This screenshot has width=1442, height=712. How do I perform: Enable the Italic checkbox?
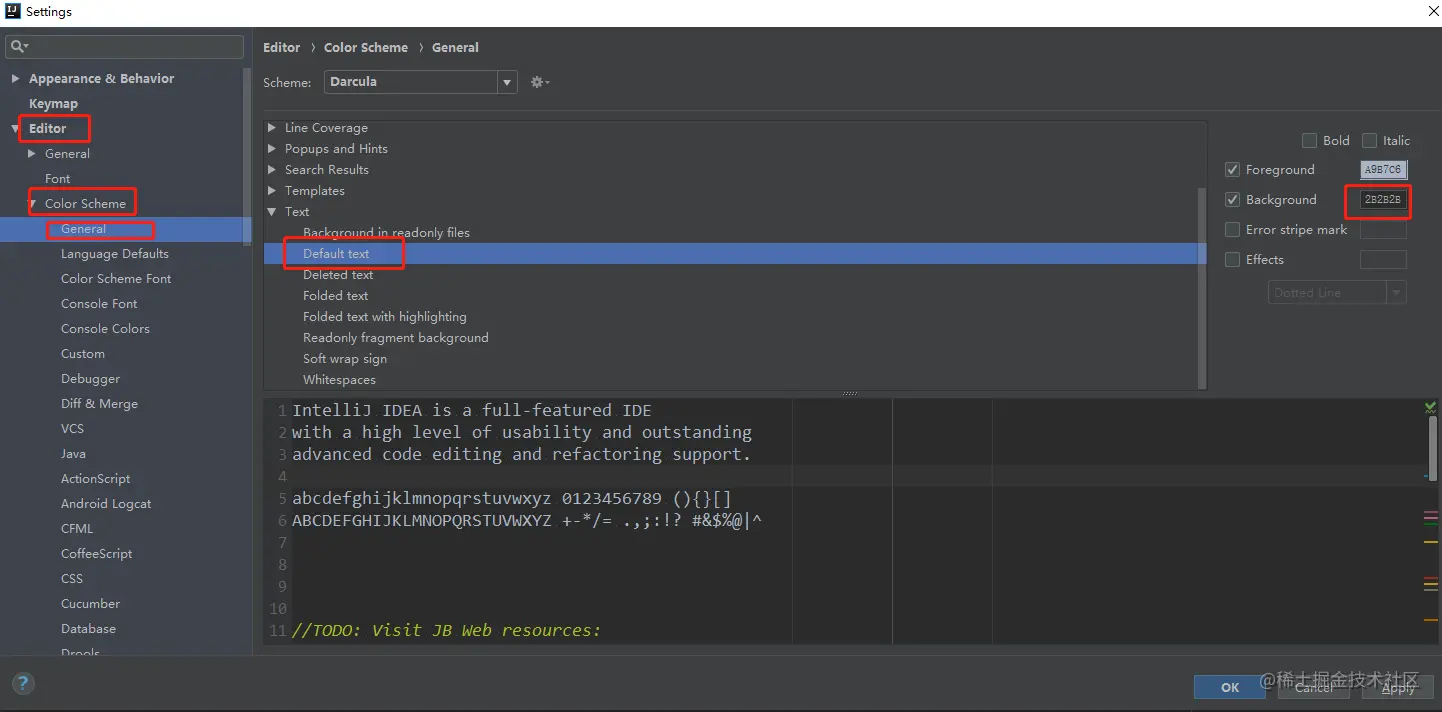click(1369, 141)
